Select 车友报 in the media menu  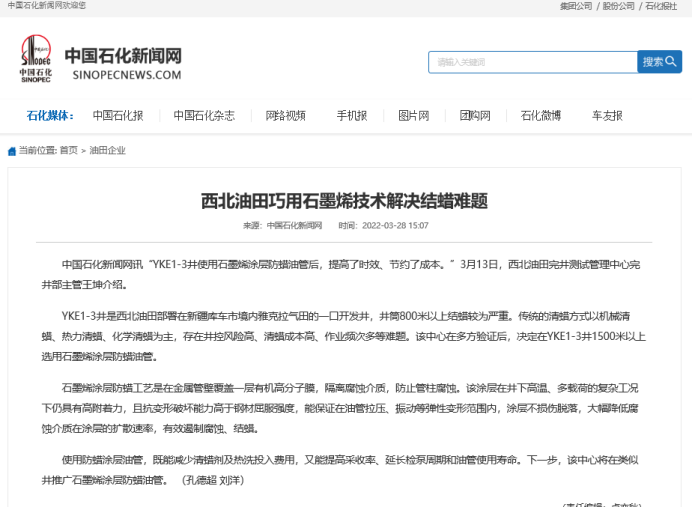click(607, 116)
